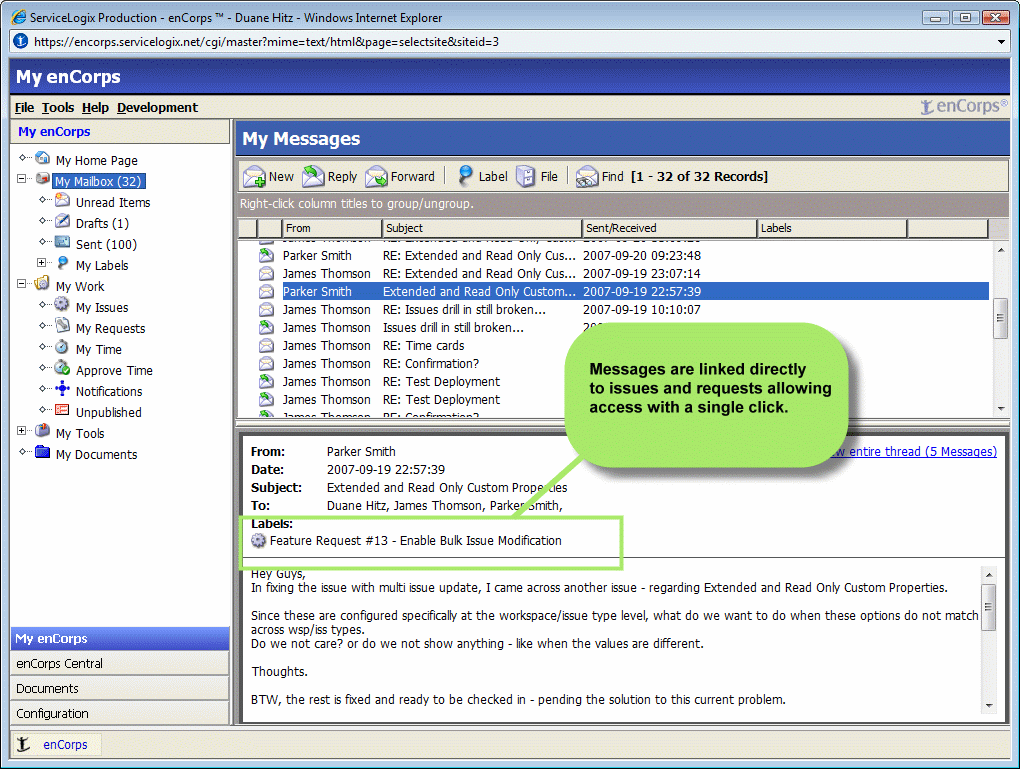Open My Requests via its icon
The width and height of the screenshot is (1020, 769).
click(62, 326)
